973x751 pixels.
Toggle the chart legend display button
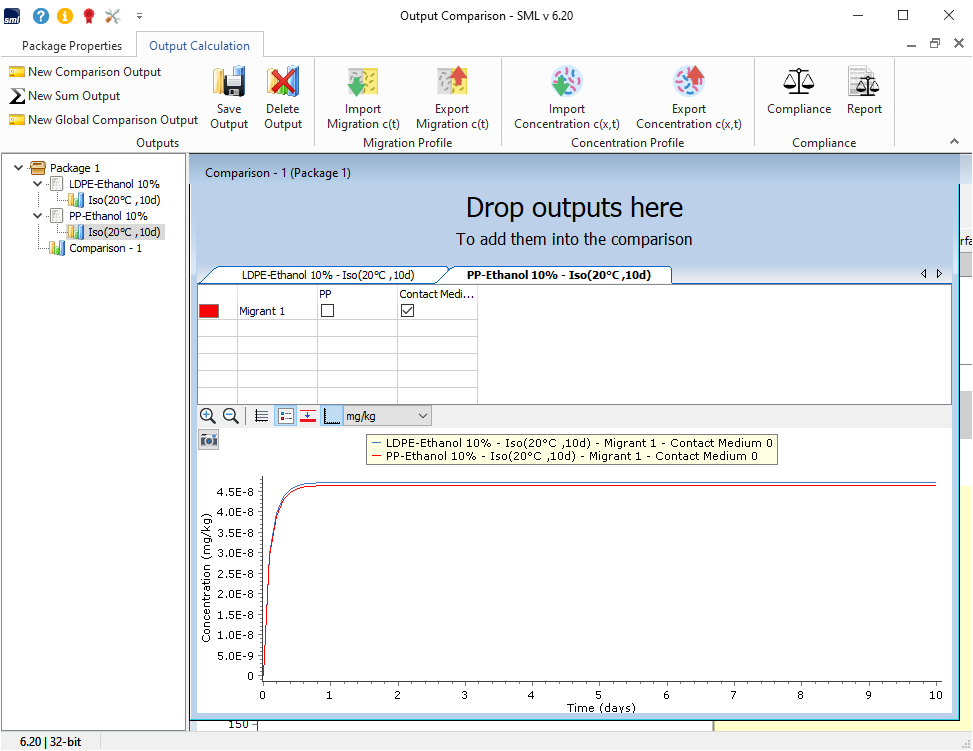(x=285, y=416)
